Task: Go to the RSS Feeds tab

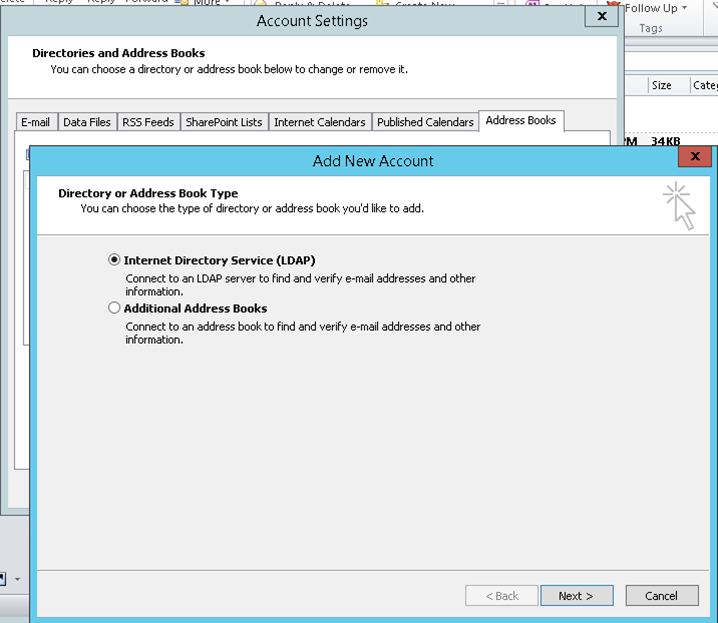Action: (x=148, y=122)
